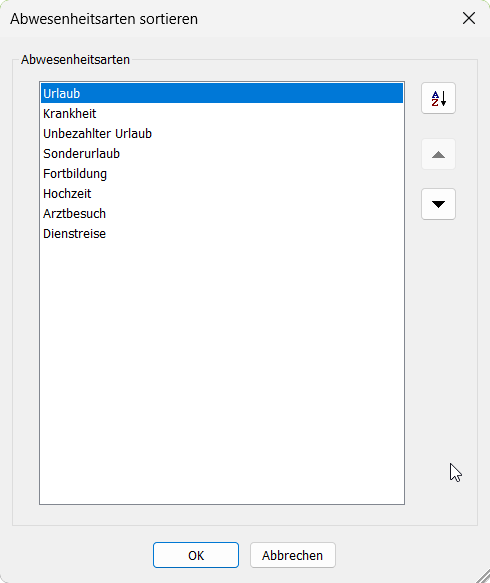Click the dialog title Abwesenheitsarten sortieren
The width and height of the screenshot is (490, 583).
[104, 19]
